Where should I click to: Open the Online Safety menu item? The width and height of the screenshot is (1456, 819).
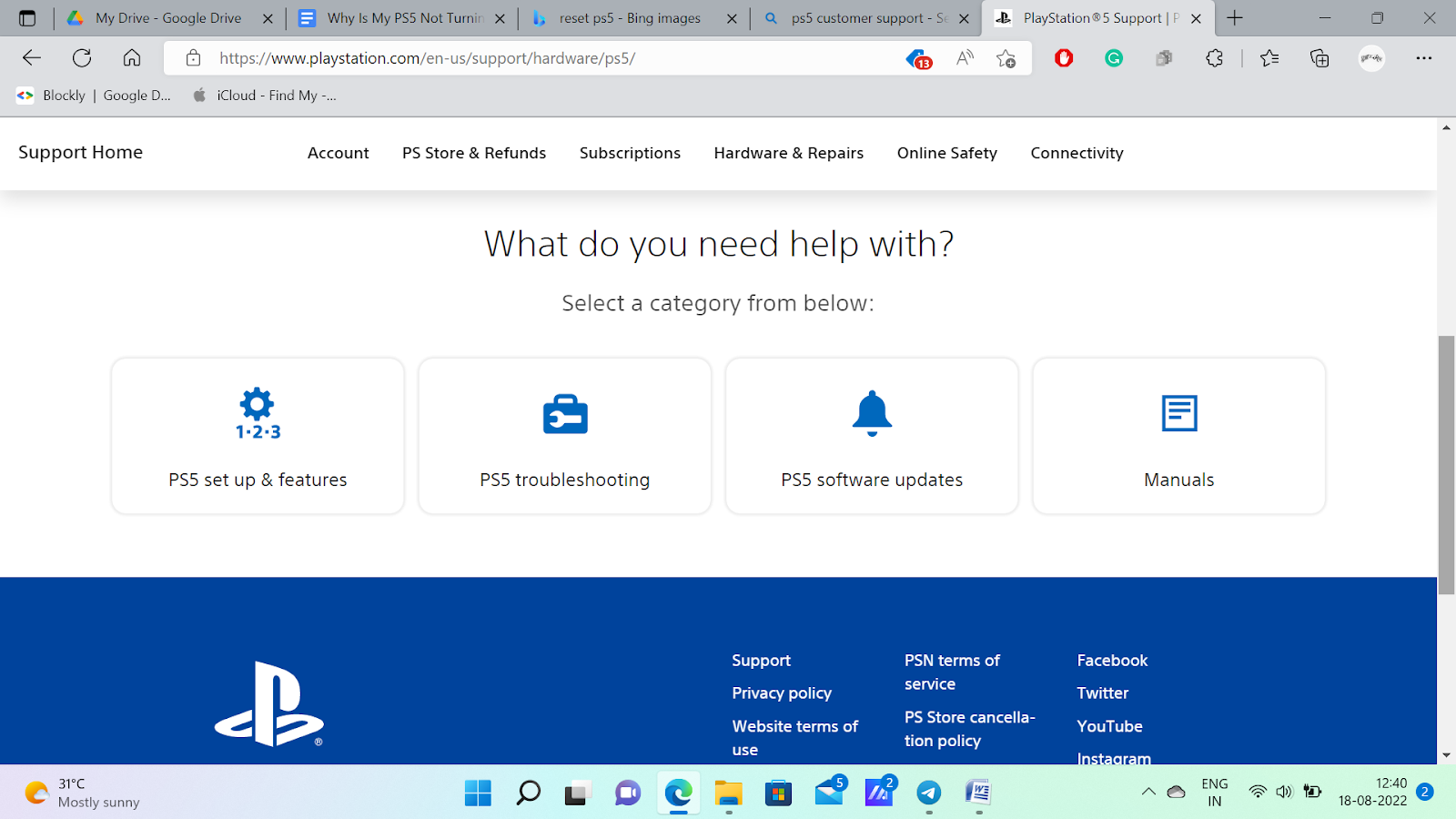coord(947,153)
